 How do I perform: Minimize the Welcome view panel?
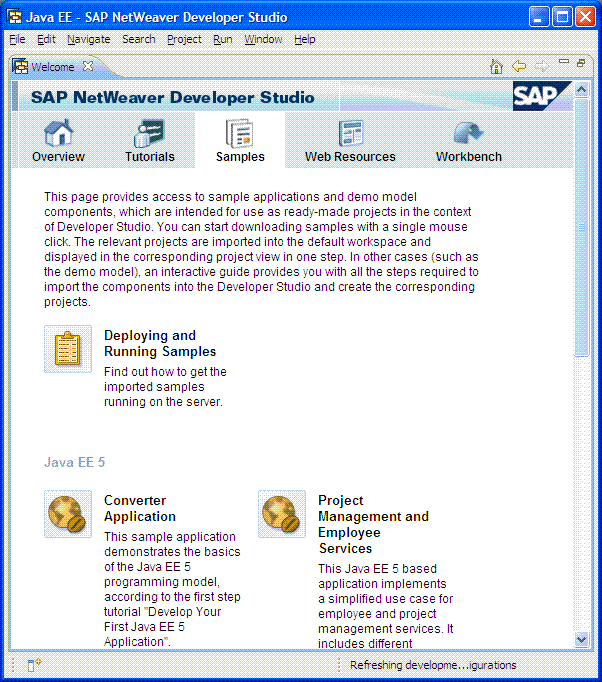565,63
